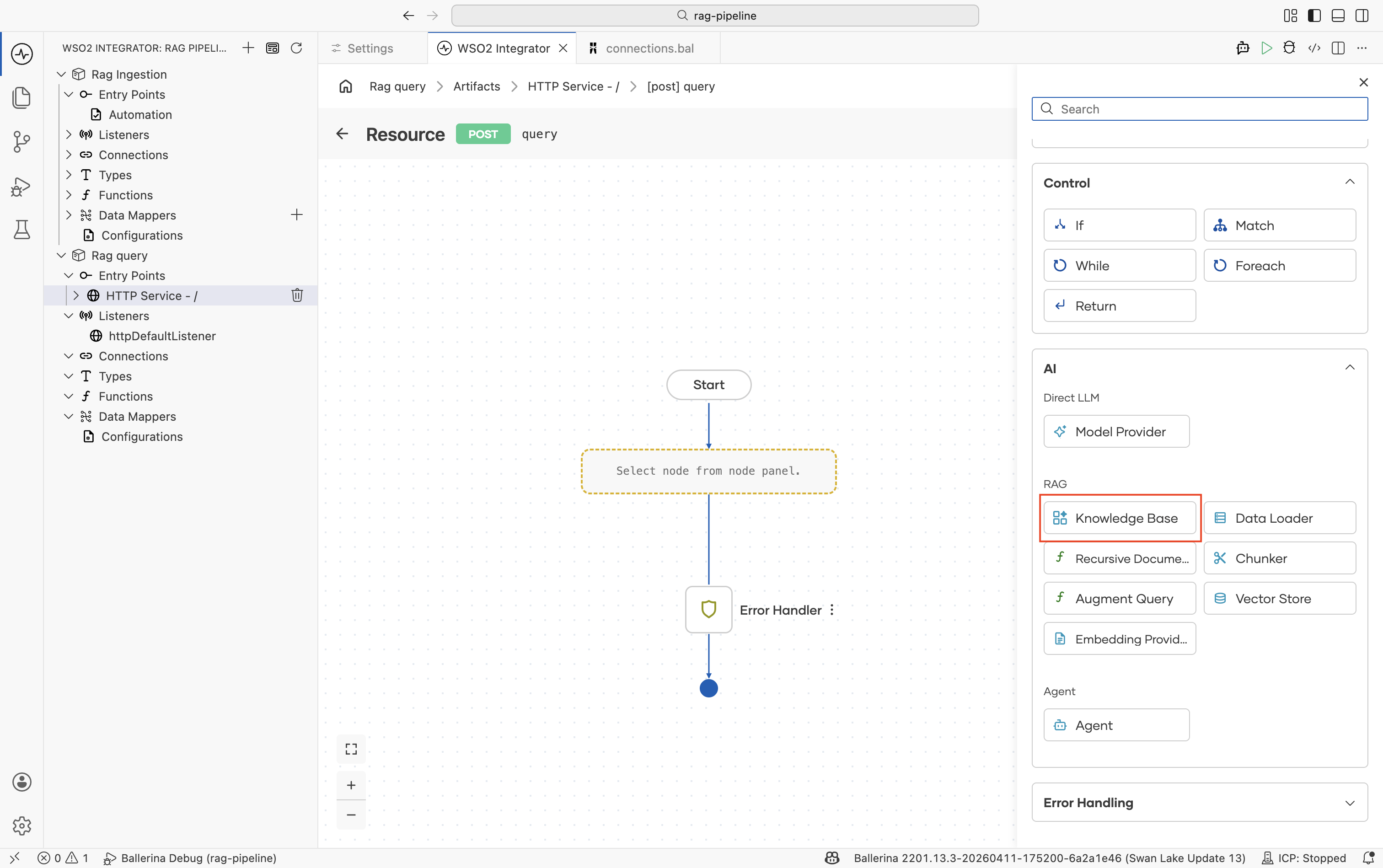This screenshot has height=868, width=1383.
Task: Click the green Run play icon
Action: click(1266, 48)
